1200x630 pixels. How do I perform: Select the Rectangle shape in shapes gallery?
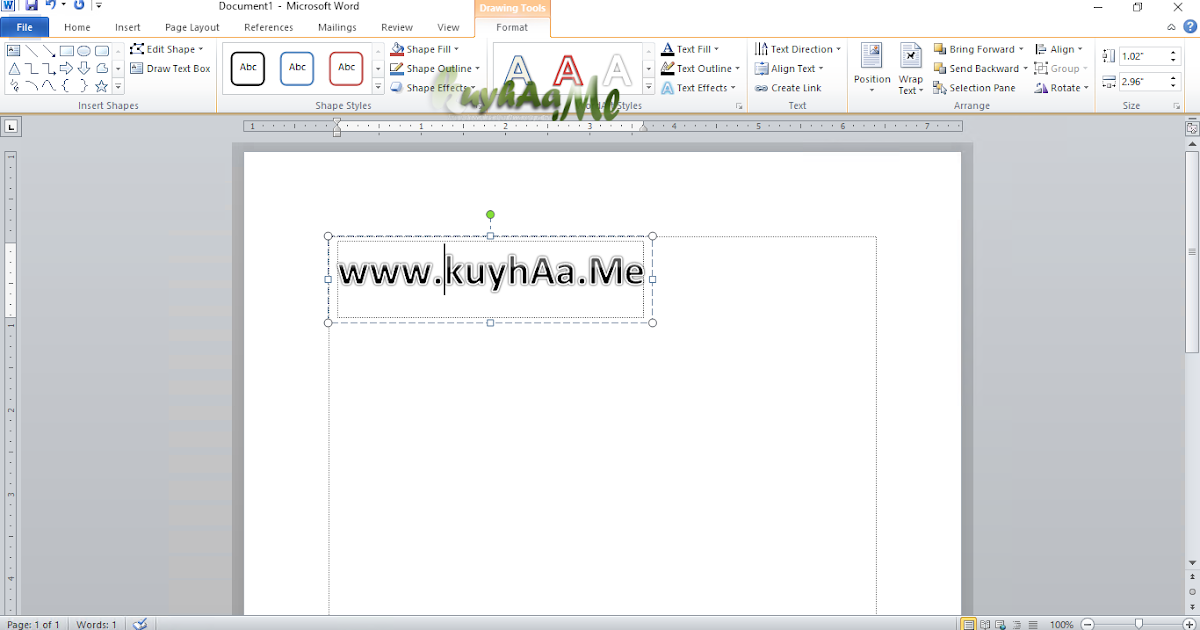click(x=66, y=50)
